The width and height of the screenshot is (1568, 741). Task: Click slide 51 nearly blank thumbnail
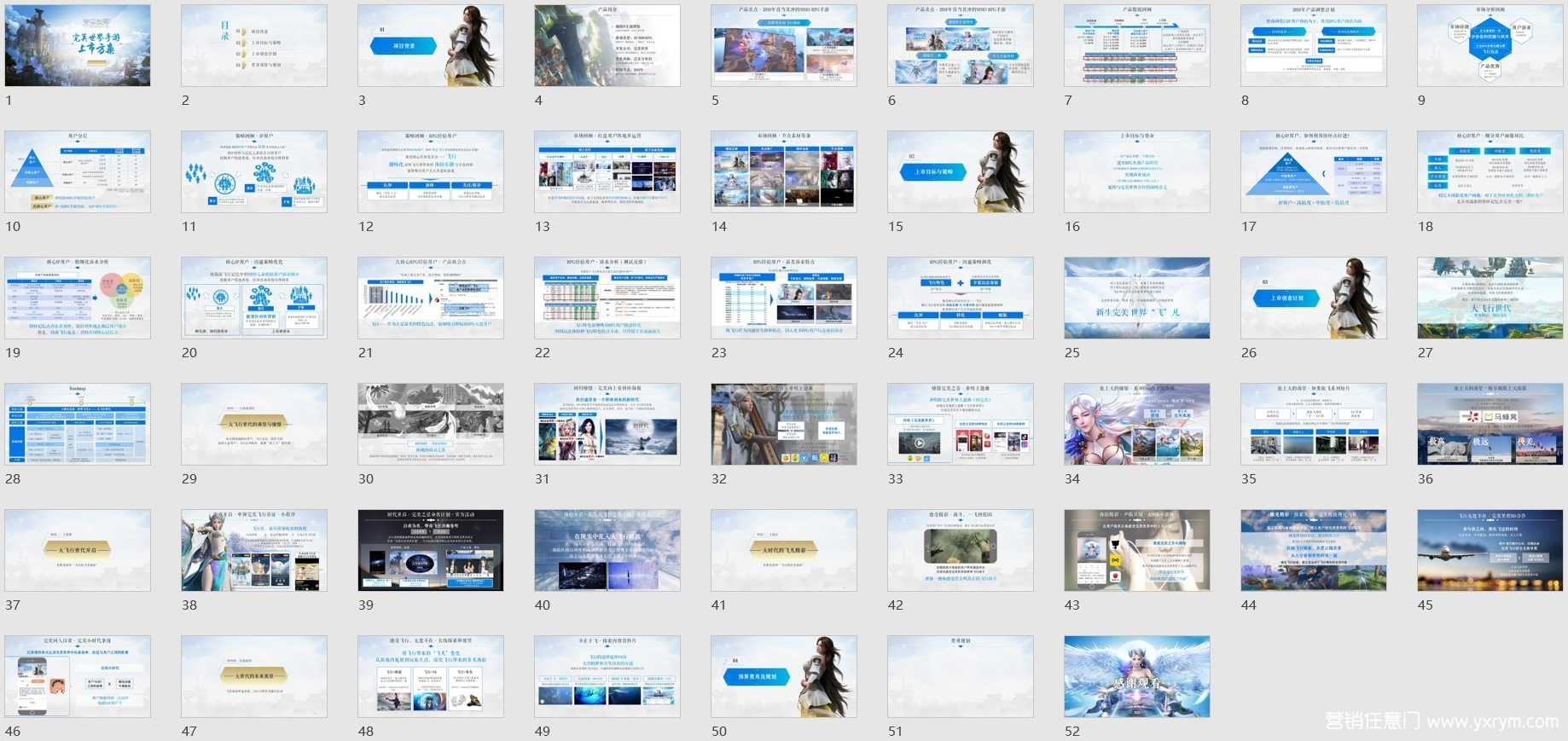(x=961, y=676)
